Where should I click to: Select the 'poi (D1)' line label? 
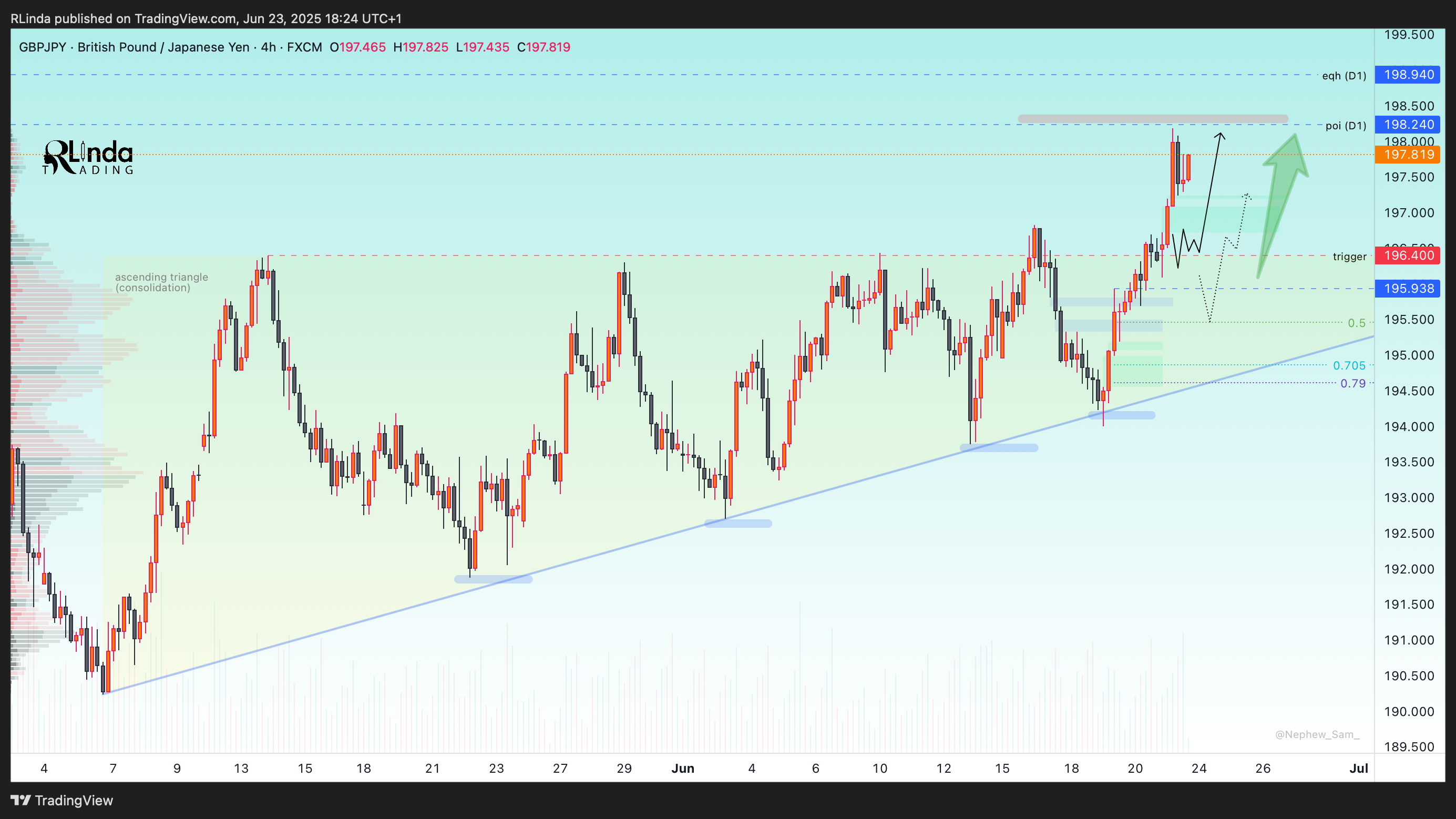pyautogui.click(x=1345, y=126)
